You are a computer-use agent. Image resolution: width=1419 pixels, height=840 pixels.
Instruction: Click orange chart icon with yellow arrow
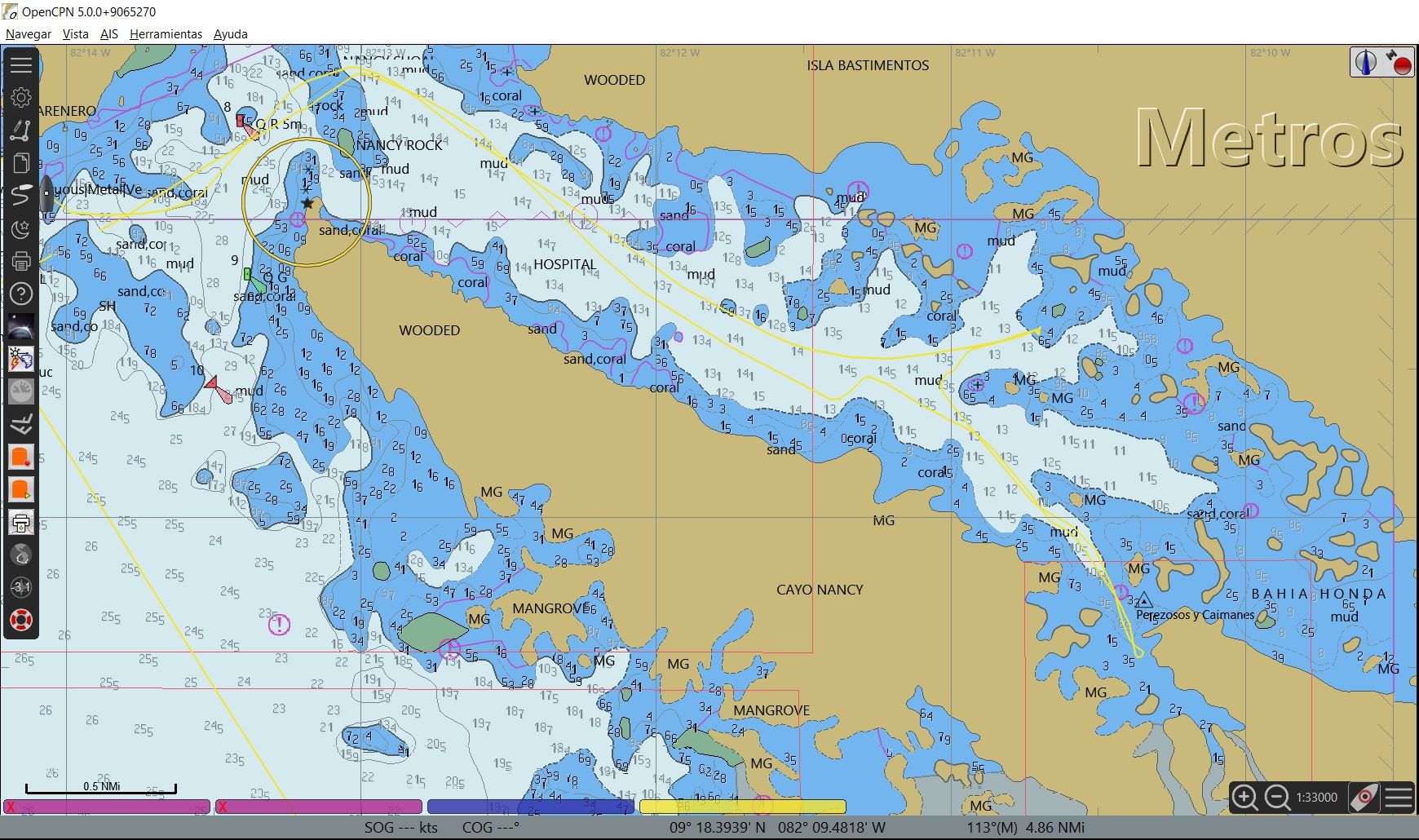tap(21, 489)
